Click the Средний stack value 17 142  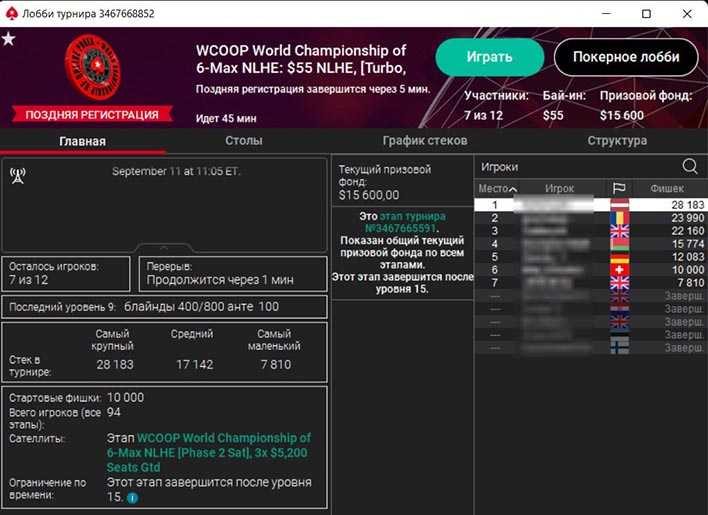195,364
